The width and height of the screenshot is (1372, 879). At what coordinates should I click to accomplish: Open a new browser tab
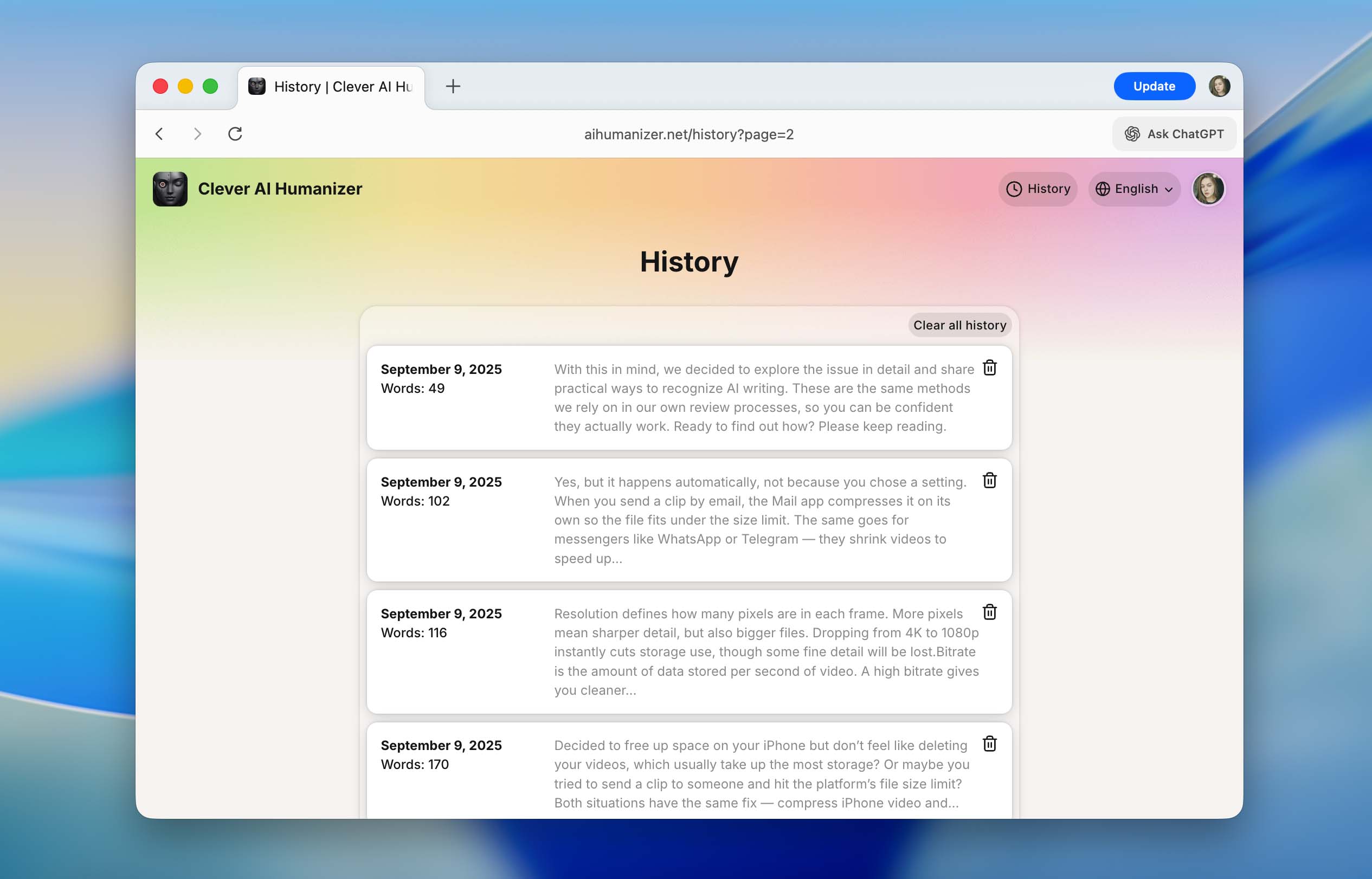point(453,86)
